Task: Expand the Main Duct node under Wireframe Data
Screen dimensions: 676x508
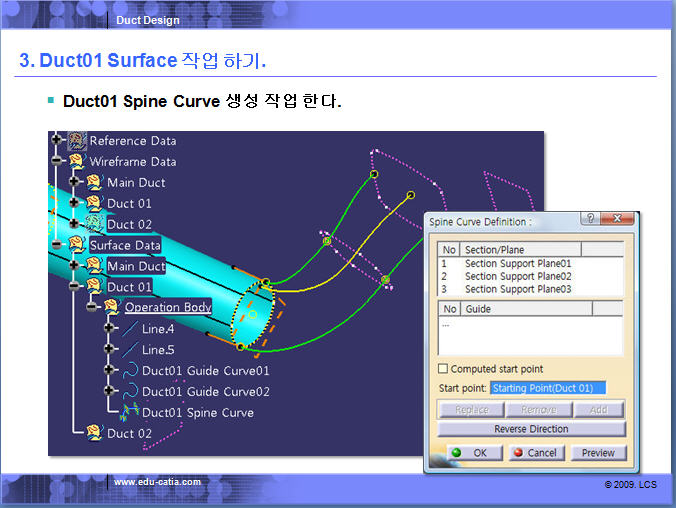Action: click(74, 182)
